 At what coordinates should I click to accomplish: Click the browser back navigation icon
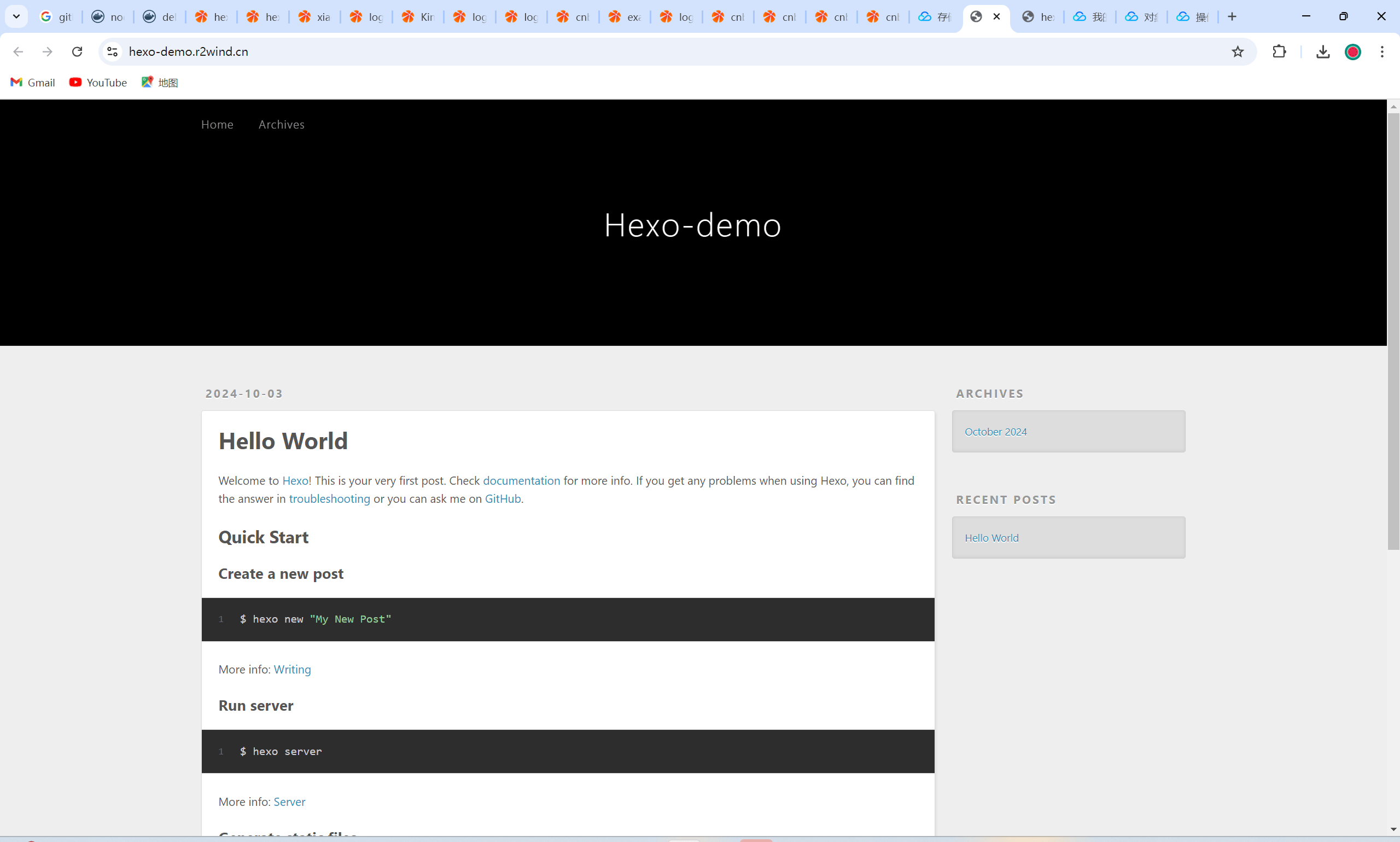pyautogui.click(x=18, y=51)
